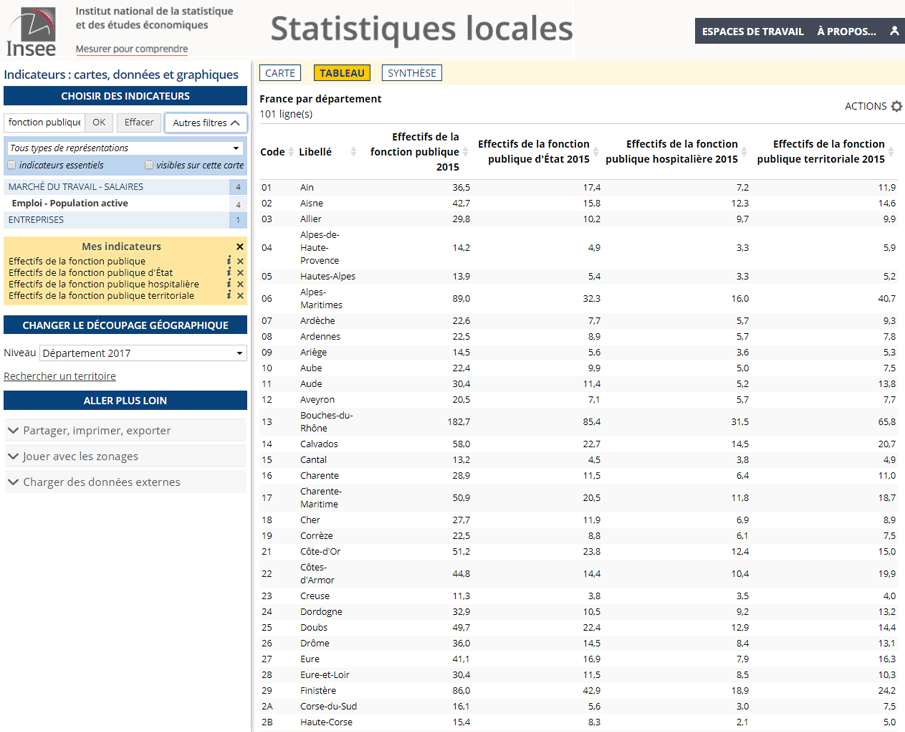This screenshot has height=732, width=905.
Task: Select MARCHÉ DU TRAVAIL - SALAIRES category
Action: tap(125, 186)
